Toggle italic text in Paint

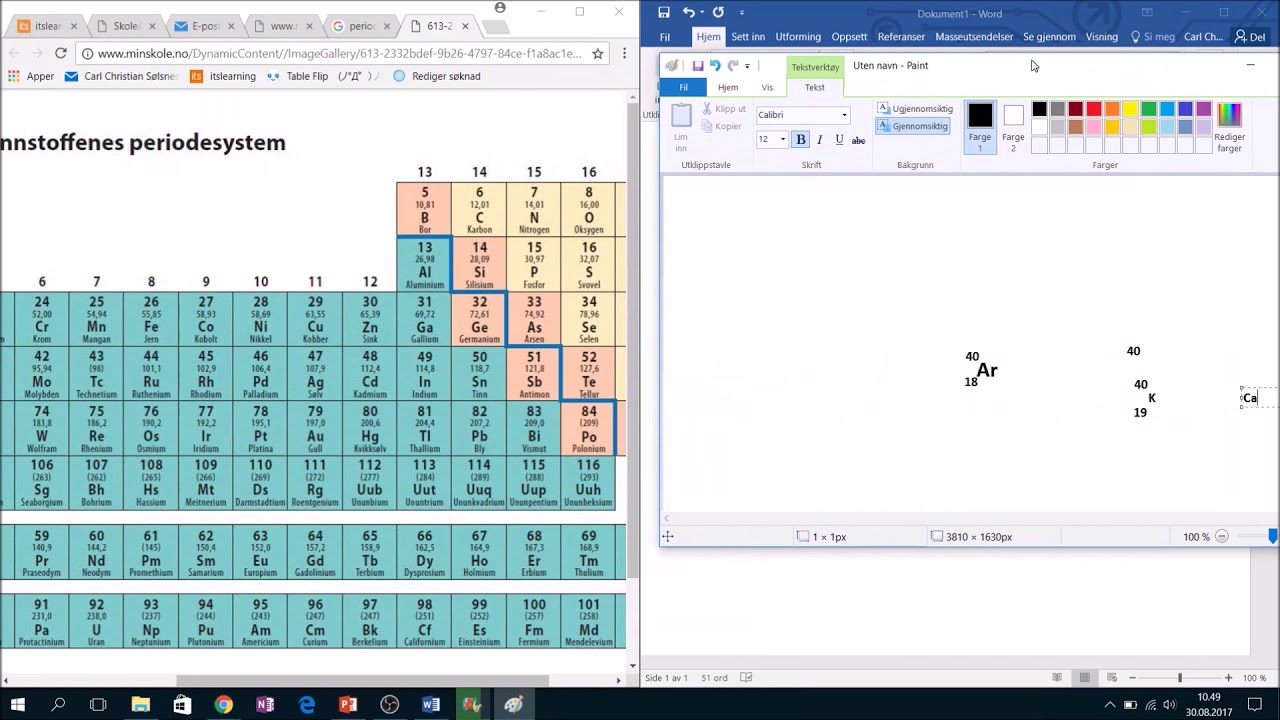pyautogui.click(x=820, y=140)
